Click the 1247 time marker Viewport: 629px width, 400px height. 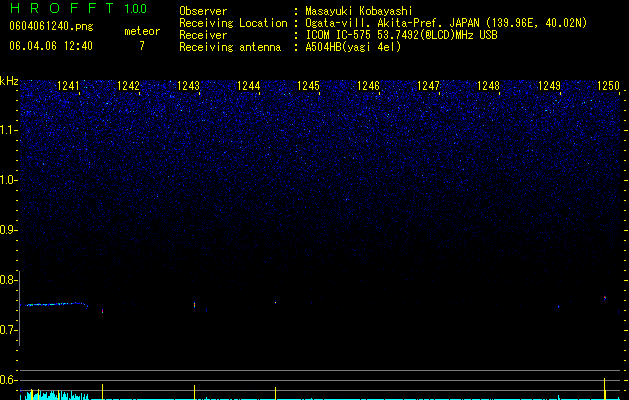click(428, 86)
